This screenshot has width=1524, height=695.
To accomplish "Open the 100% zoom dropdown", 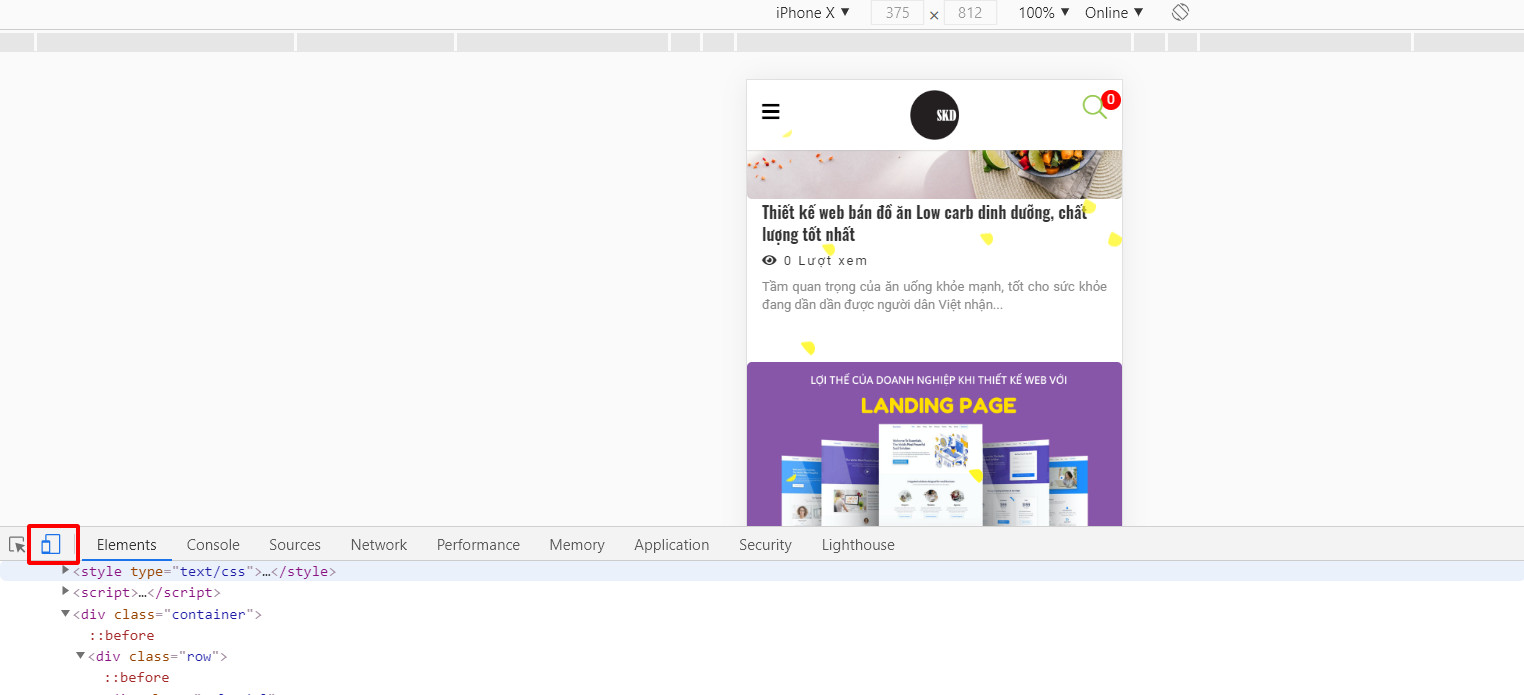I will (1044, 13).
